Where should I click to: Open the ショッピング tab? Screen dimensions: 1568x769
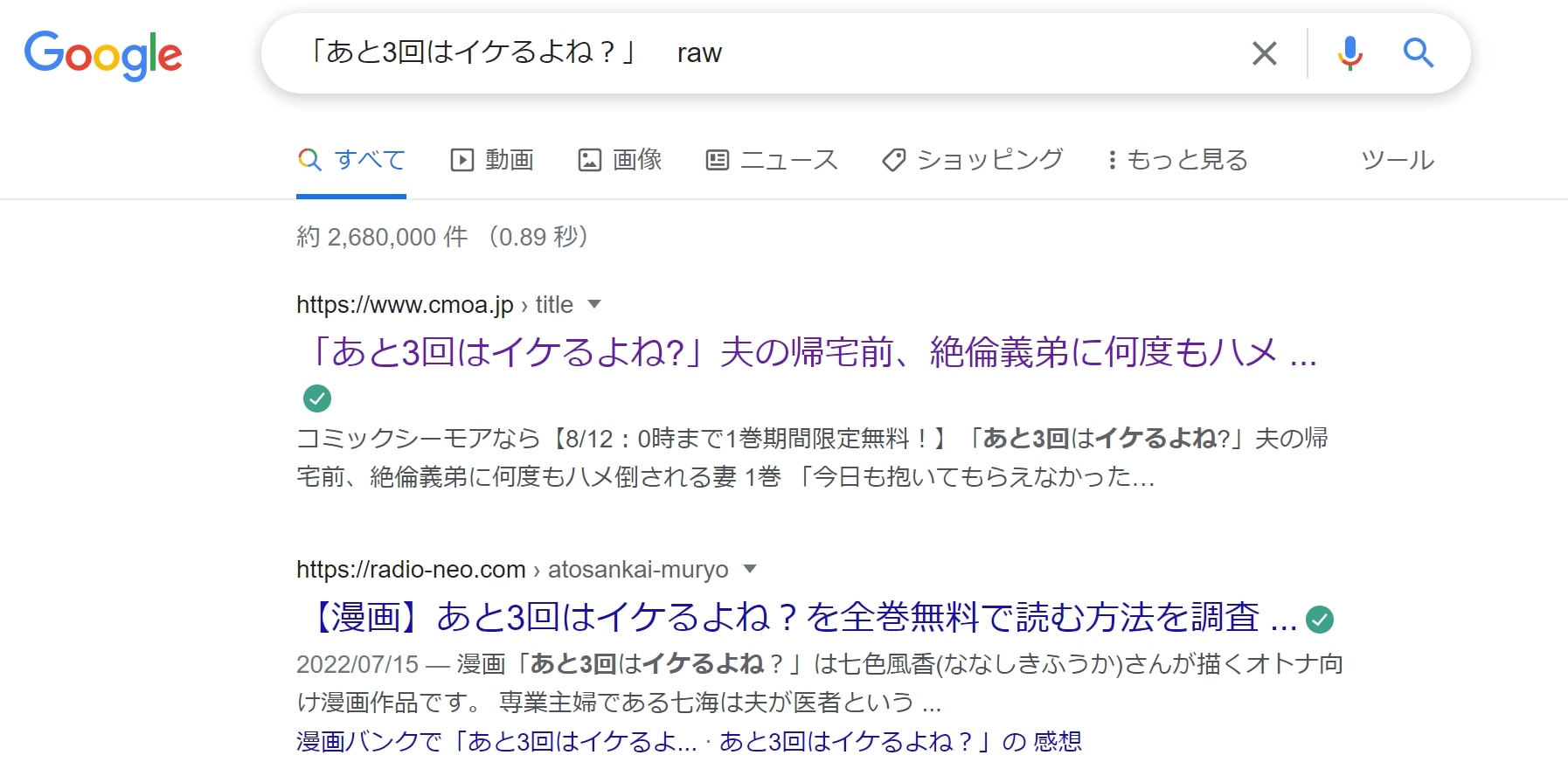(973, 160)
